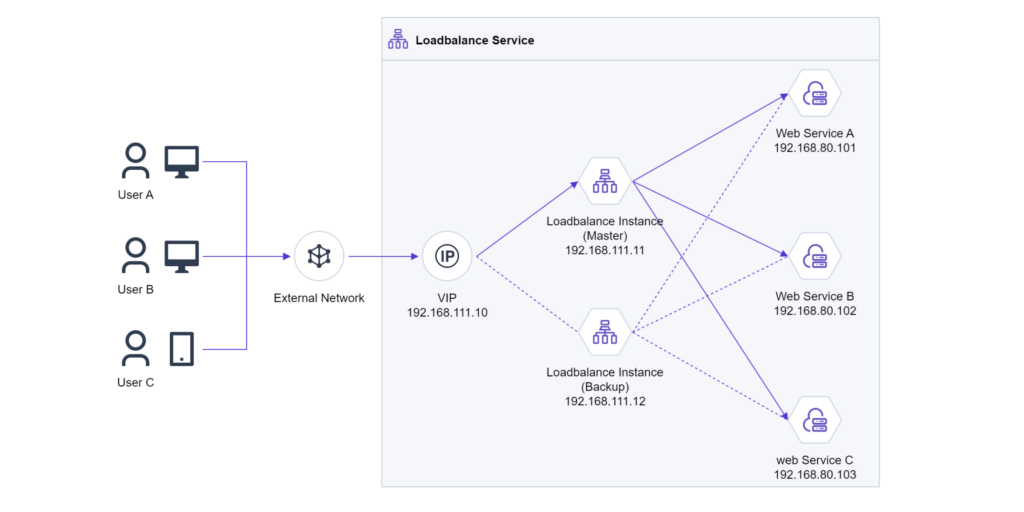The width and height of the screenshot is (1024, 512).
Task: Select the Web Service B server icon
Action: coord(815,258)
